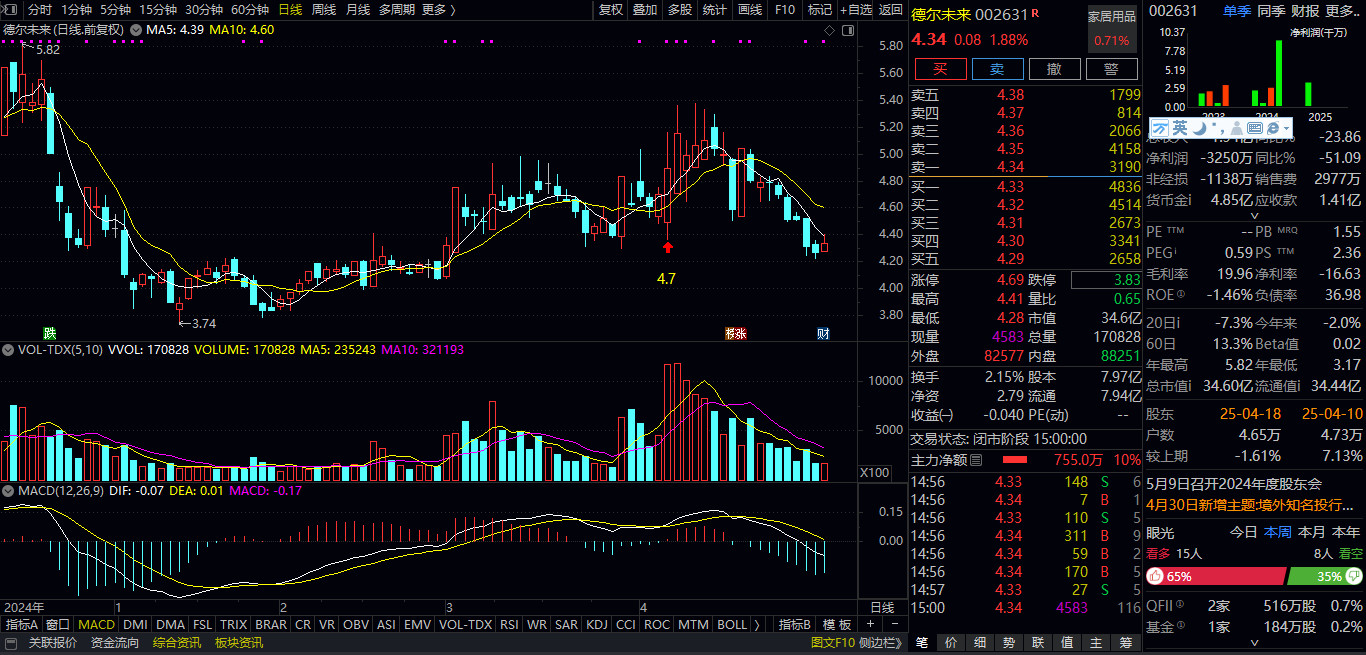The width and height of the screenshot is (1366, 655).
Task: Select 本周 in 眼光 poll
Action: click(x=1277, y=532)
